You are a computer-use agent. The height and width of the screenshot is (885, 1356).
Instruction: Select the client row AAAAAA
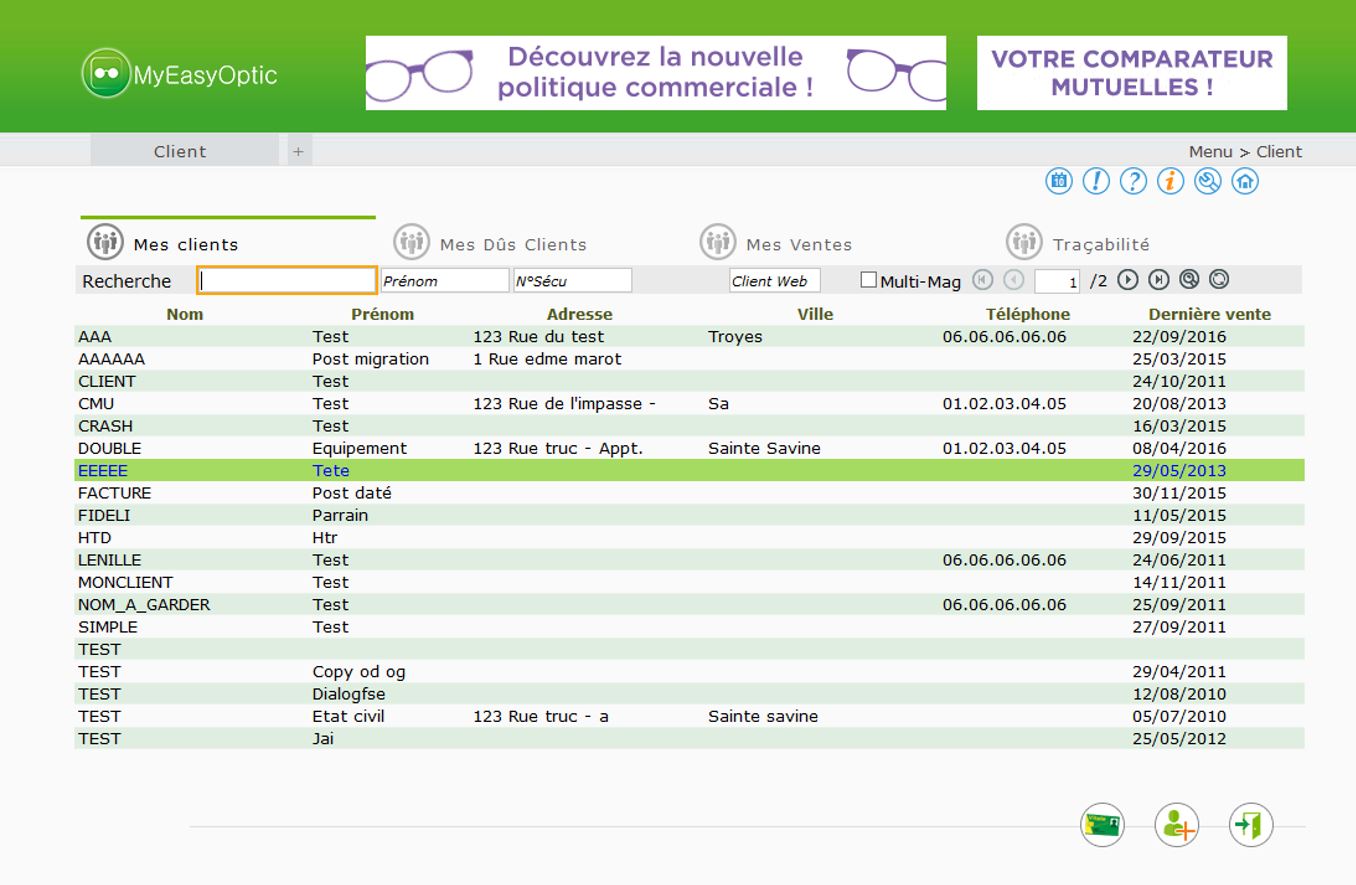689,359
